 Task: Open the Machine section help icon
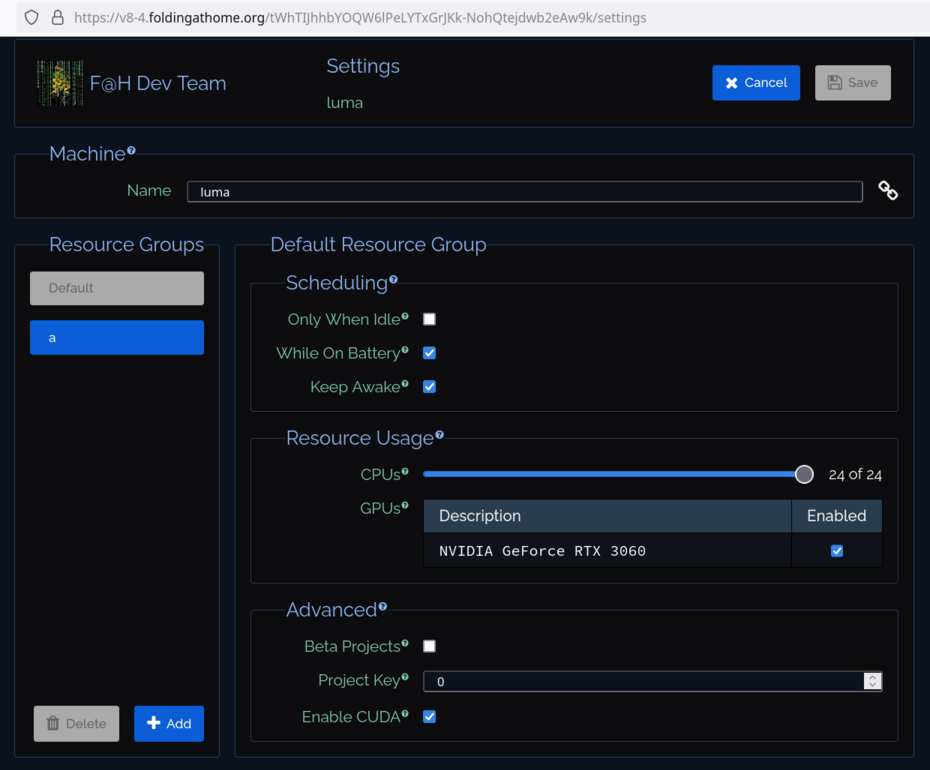pyautogui.click(x=131, y=151)
